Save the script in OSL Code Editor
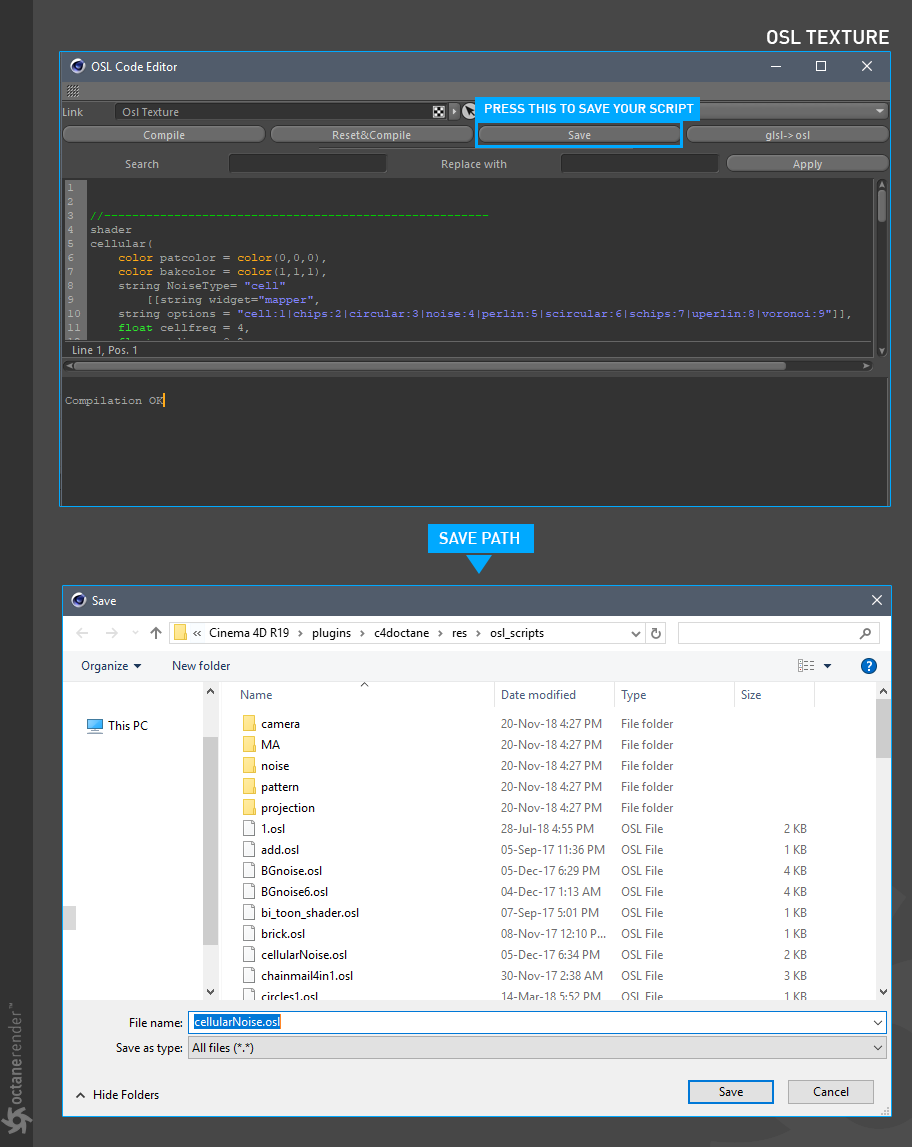 579,135
